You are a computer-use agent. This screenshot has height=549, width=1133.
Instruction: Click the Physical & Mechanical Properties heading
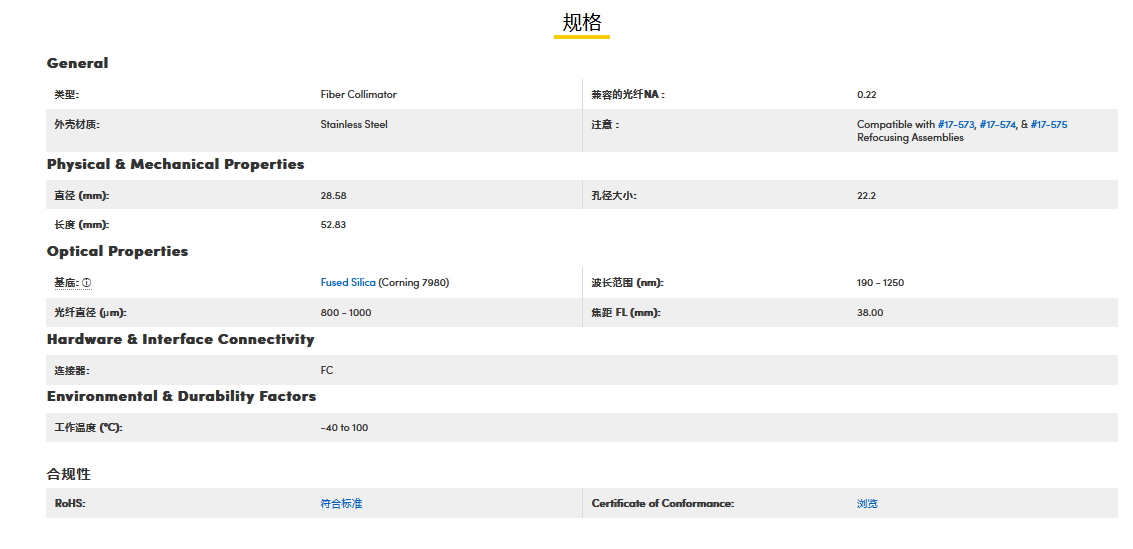click(175, 164)
